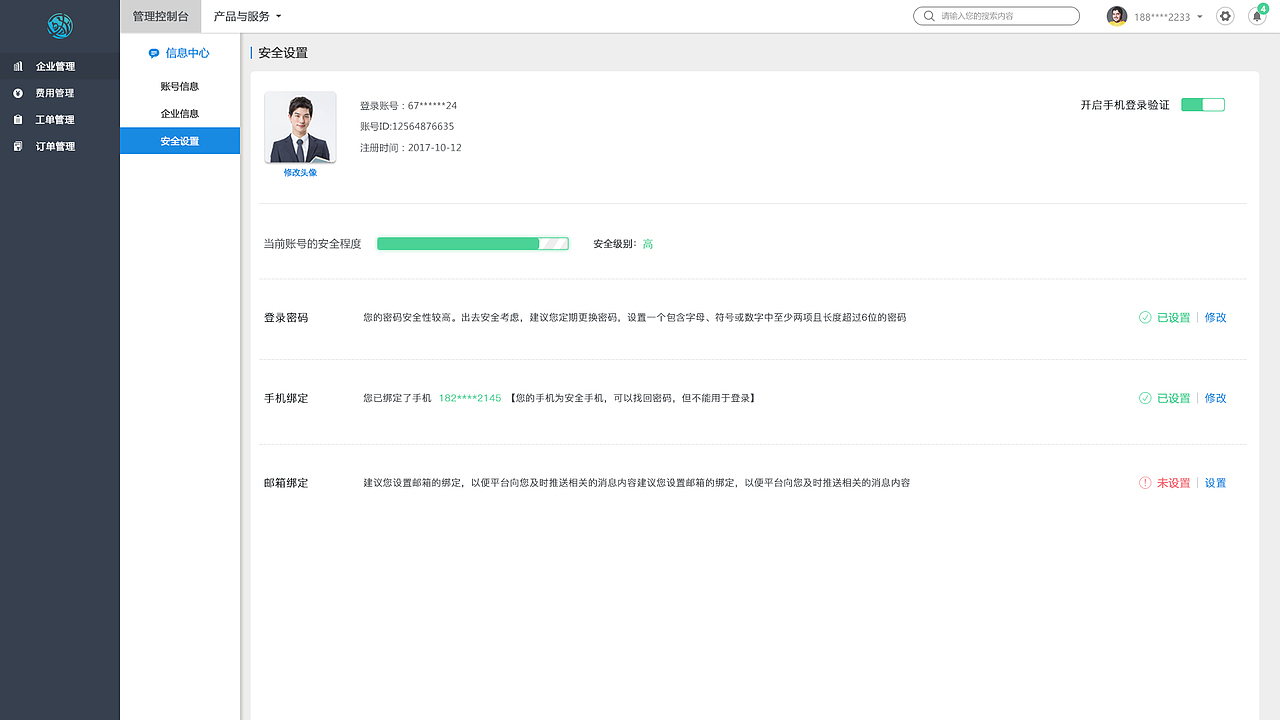Toggle the 开启手机登录验证 switch
This screenshot has height=720, width=1280.
[1203, 105]
